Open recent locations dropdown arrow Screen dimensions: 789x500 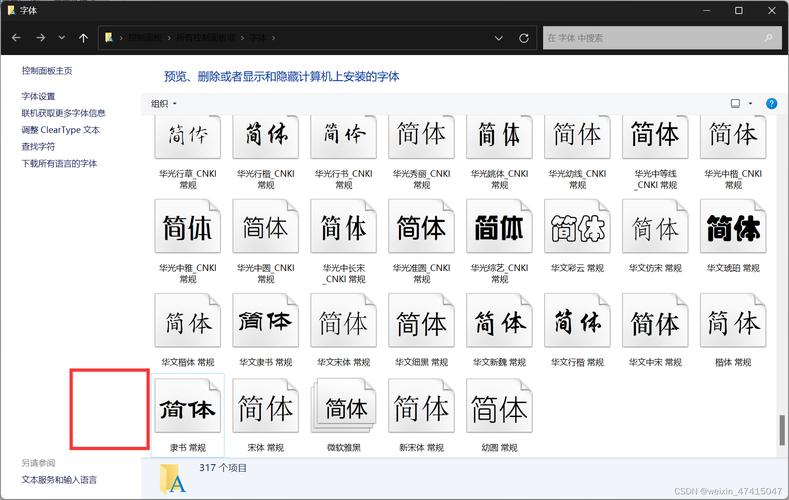coord(61,38)
